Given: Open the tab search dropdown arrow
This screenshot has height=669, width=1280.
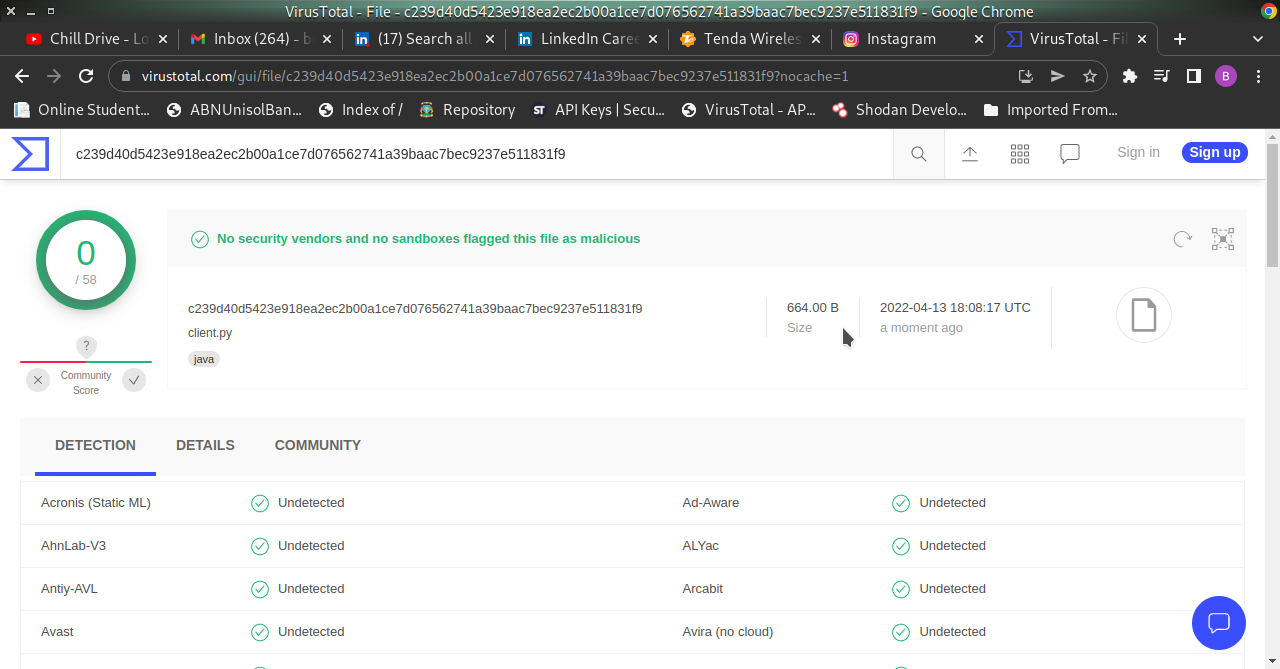Looking at the screenshot, I should click(x=1258, y=39).
